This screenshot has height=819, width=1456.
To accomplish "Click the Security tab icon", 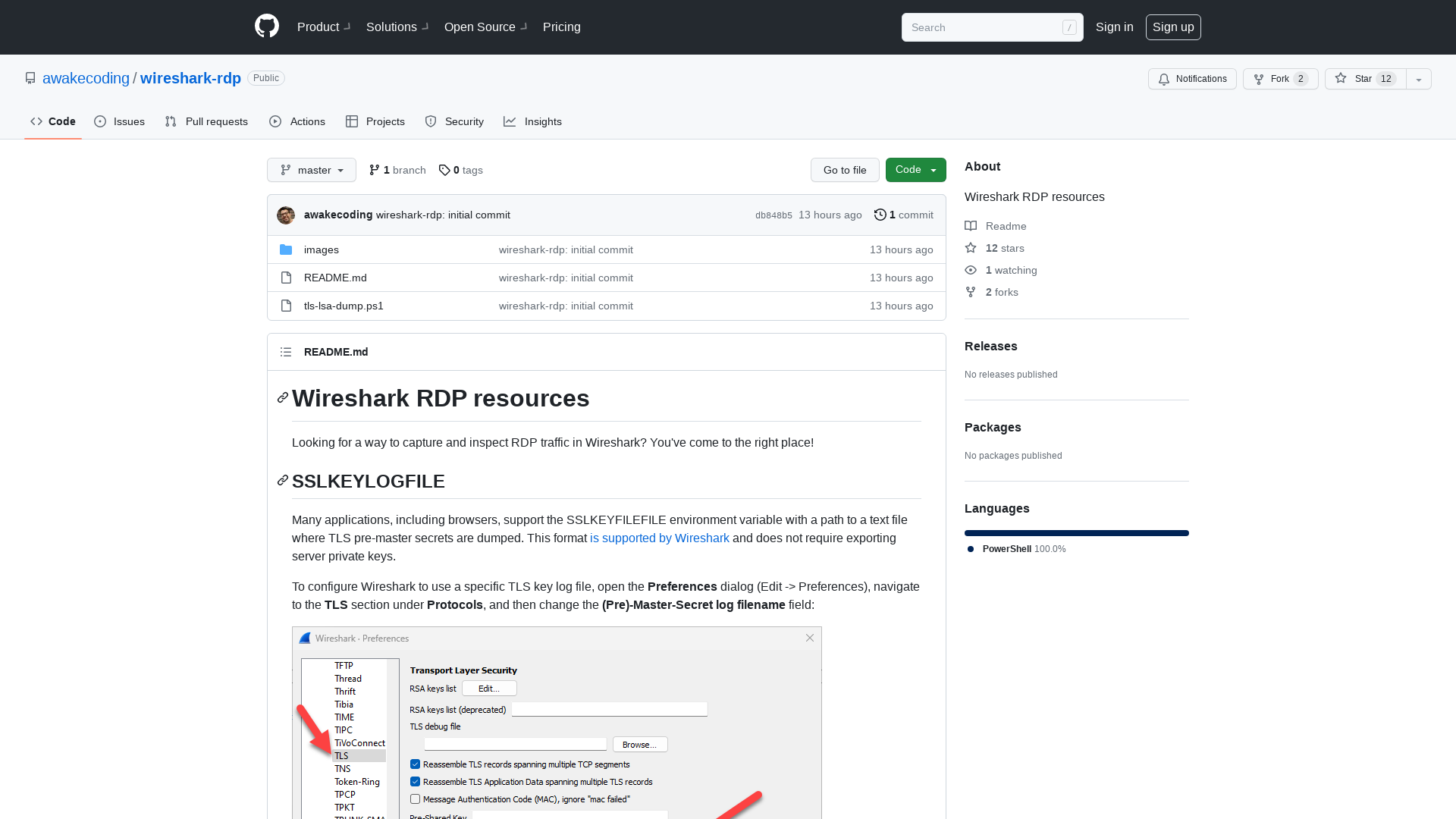I will click(431, 121).
